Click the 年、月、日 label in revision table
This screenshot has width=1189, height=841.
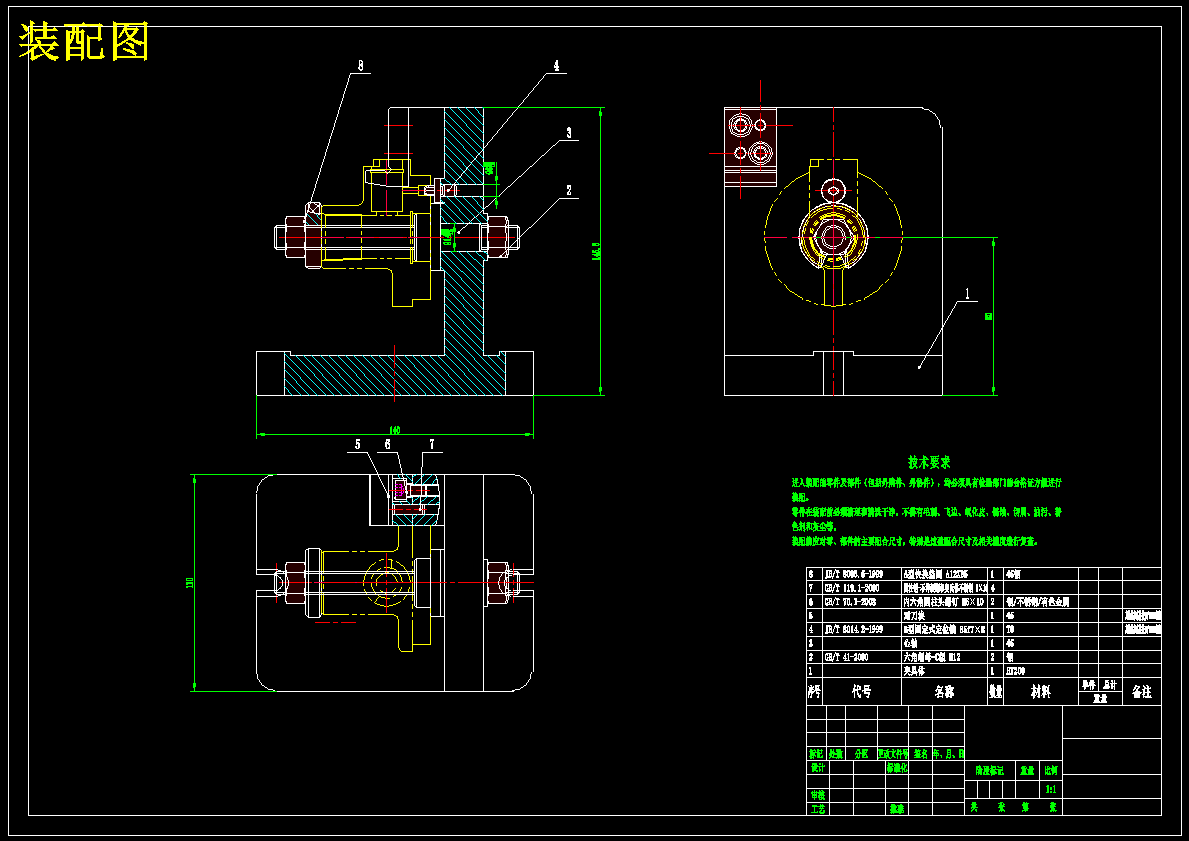949,754
